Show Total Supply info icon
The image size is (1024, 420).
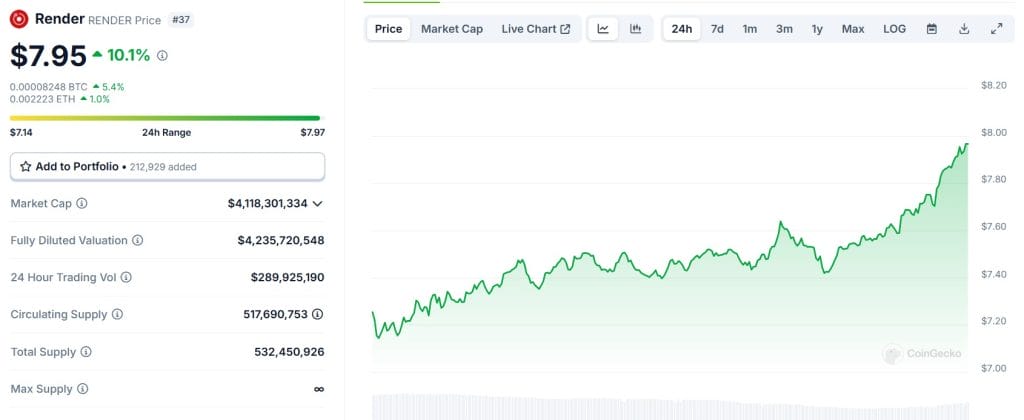86,352
